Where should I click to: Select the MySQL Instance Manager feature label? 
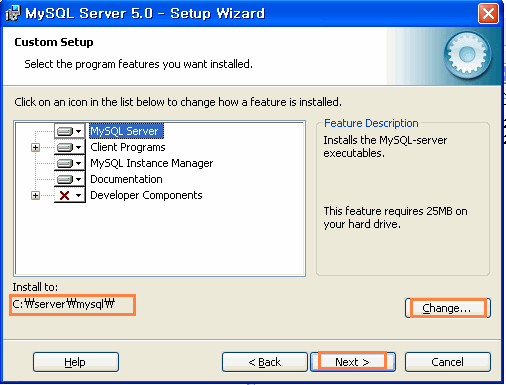pyautogui.click(x=152, y=163)
